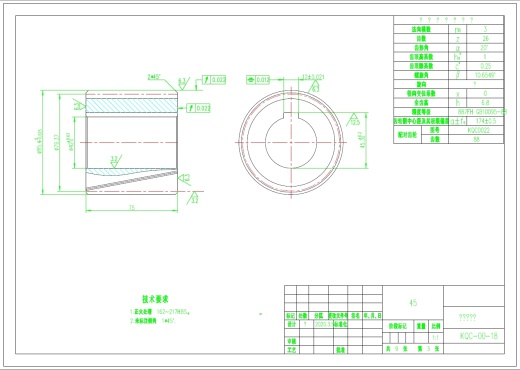The width and height of the screenshot is (520, 370).
Task: Click the pressure angle value 20°
Action: (x=485, y=48)
